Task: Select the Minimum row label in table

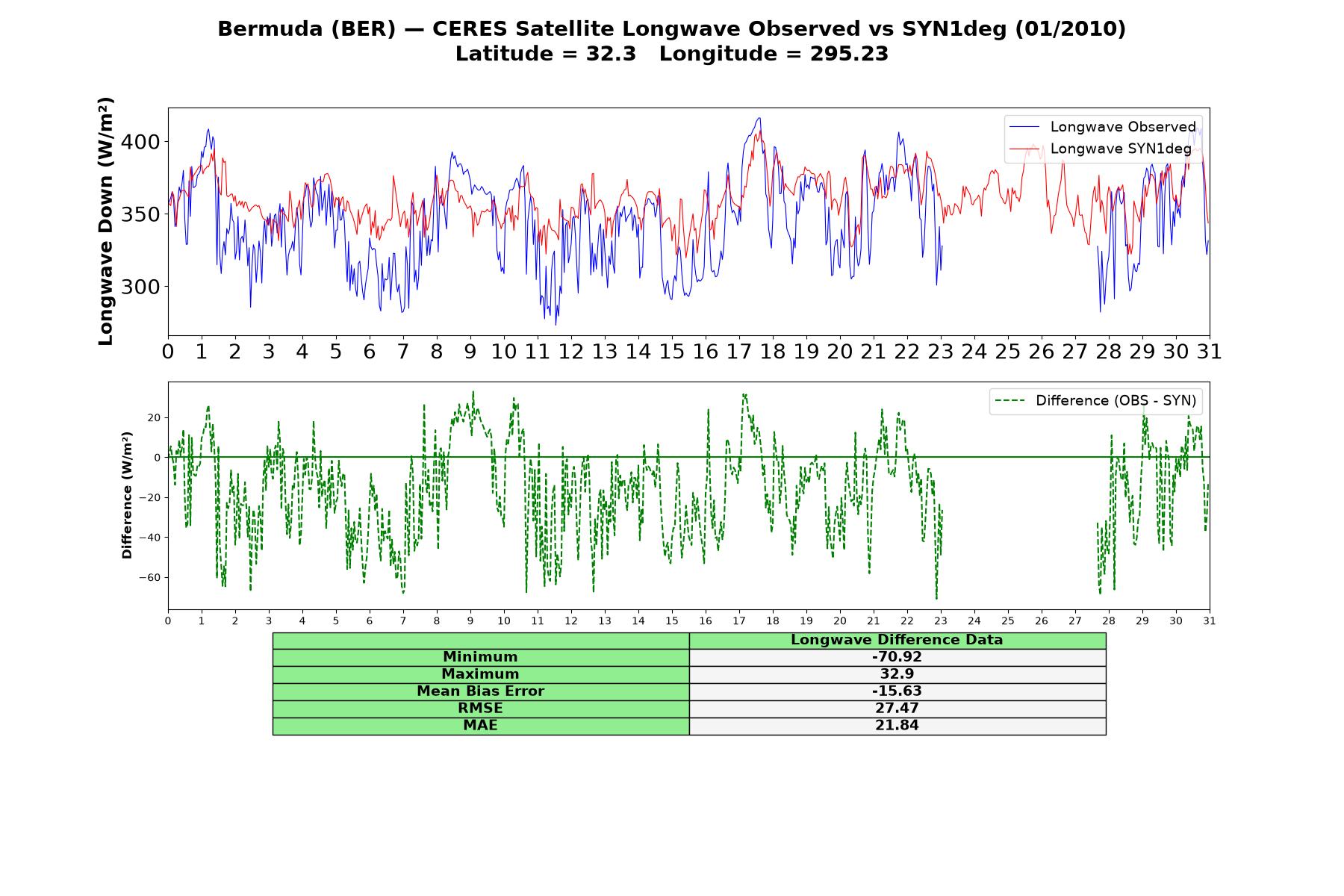Action: [x=480, y=657]
